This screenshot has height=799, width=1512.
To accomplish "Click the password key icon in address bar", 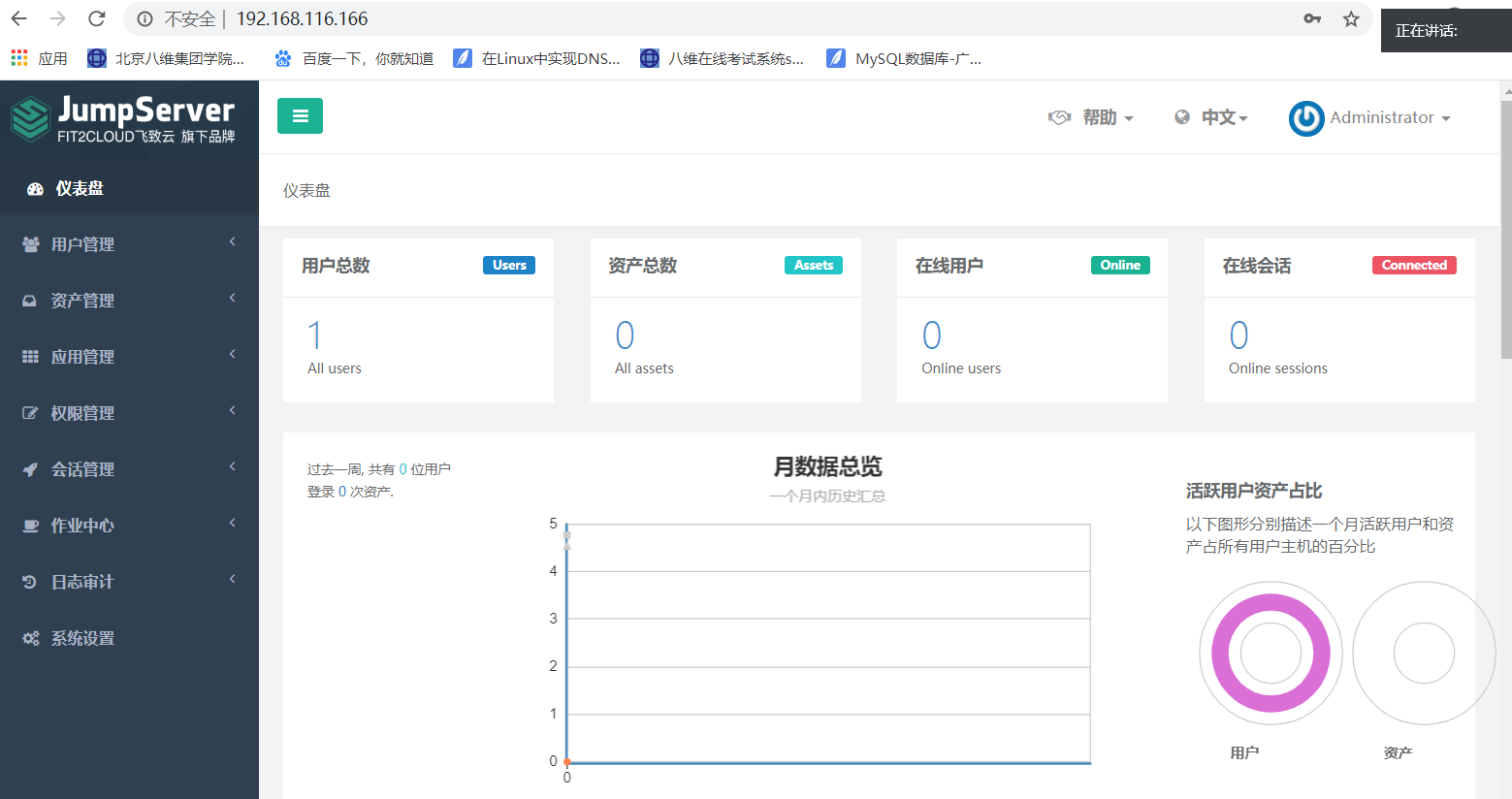I will coord(1311,18).
